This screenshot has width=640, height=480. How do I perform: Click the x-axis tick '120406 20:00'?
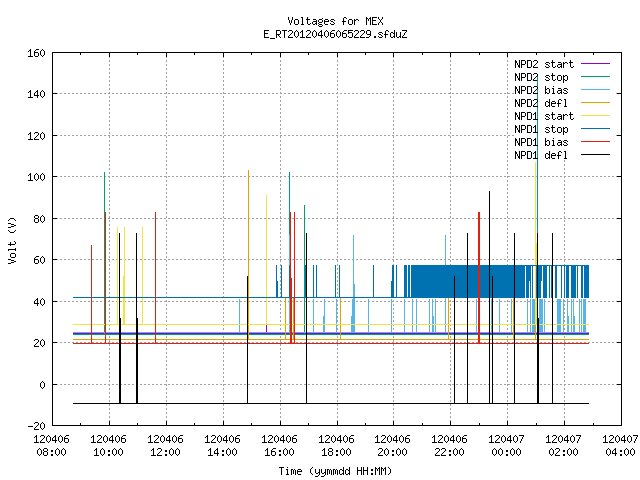tap(392, 446)
